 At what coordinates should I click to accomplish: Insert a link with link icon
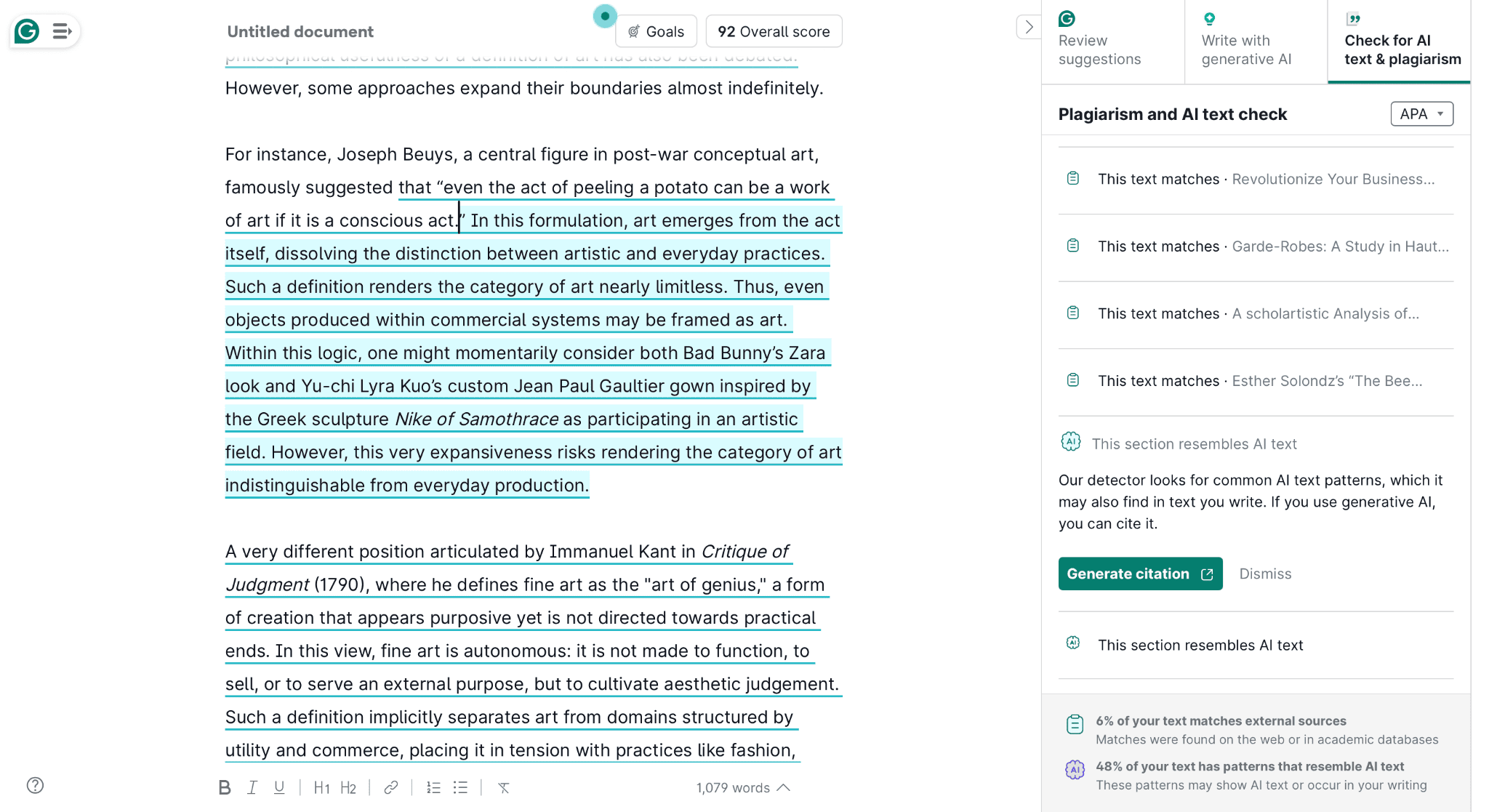pos(391,788)
